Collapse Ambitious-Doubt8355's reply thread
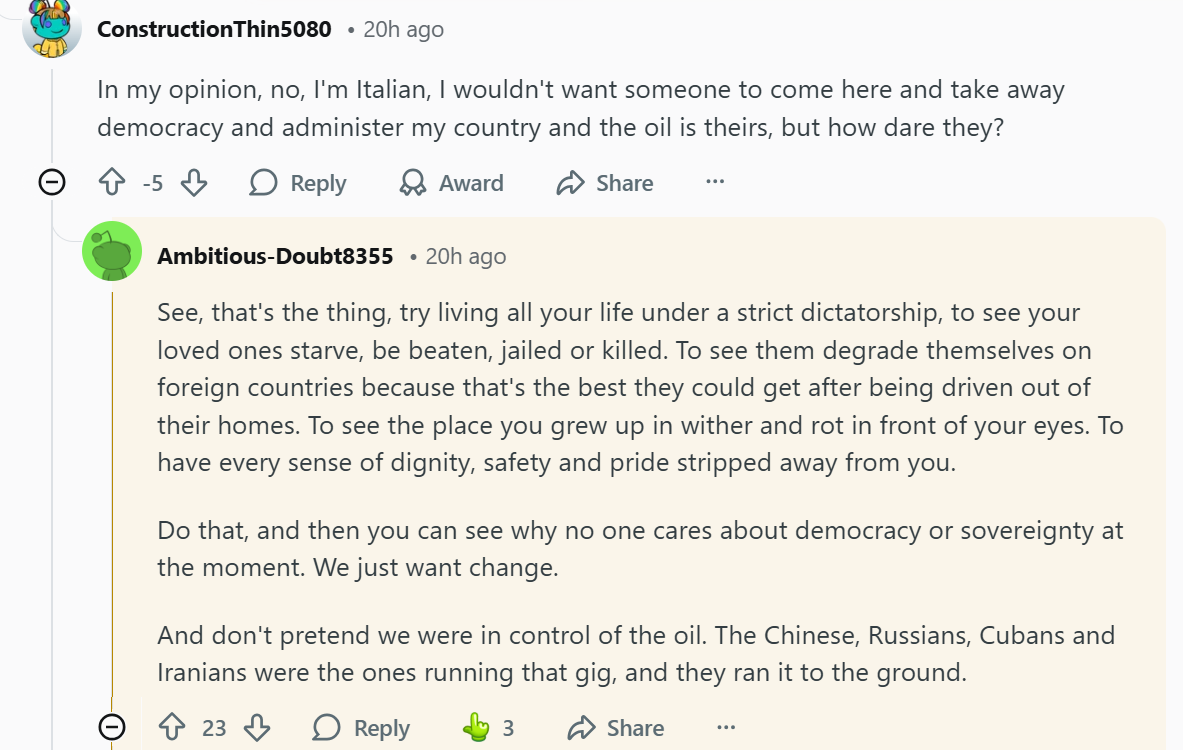1183x750 pixels. pos(112,726)
